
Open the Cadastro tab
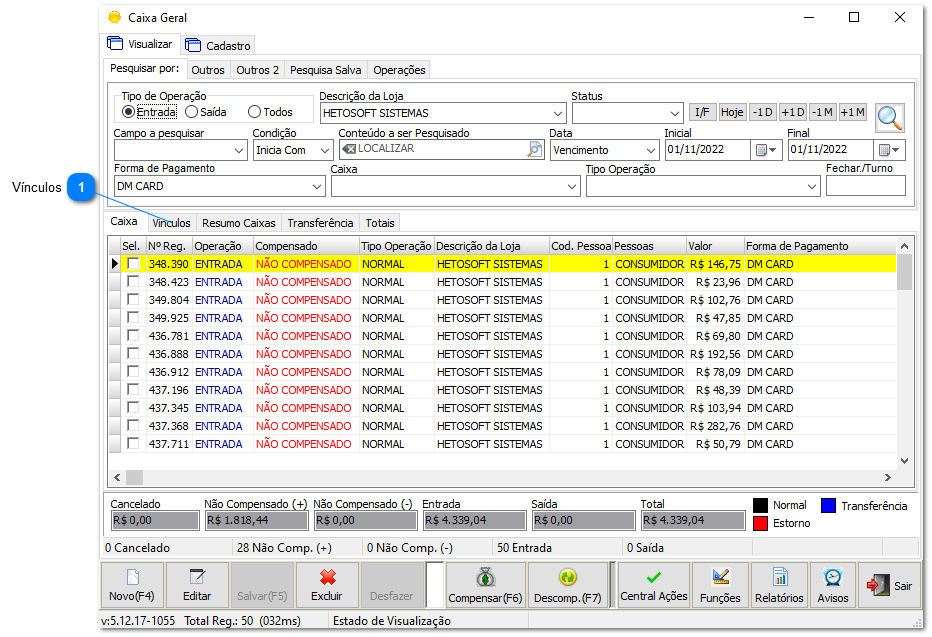coord(219,45)
